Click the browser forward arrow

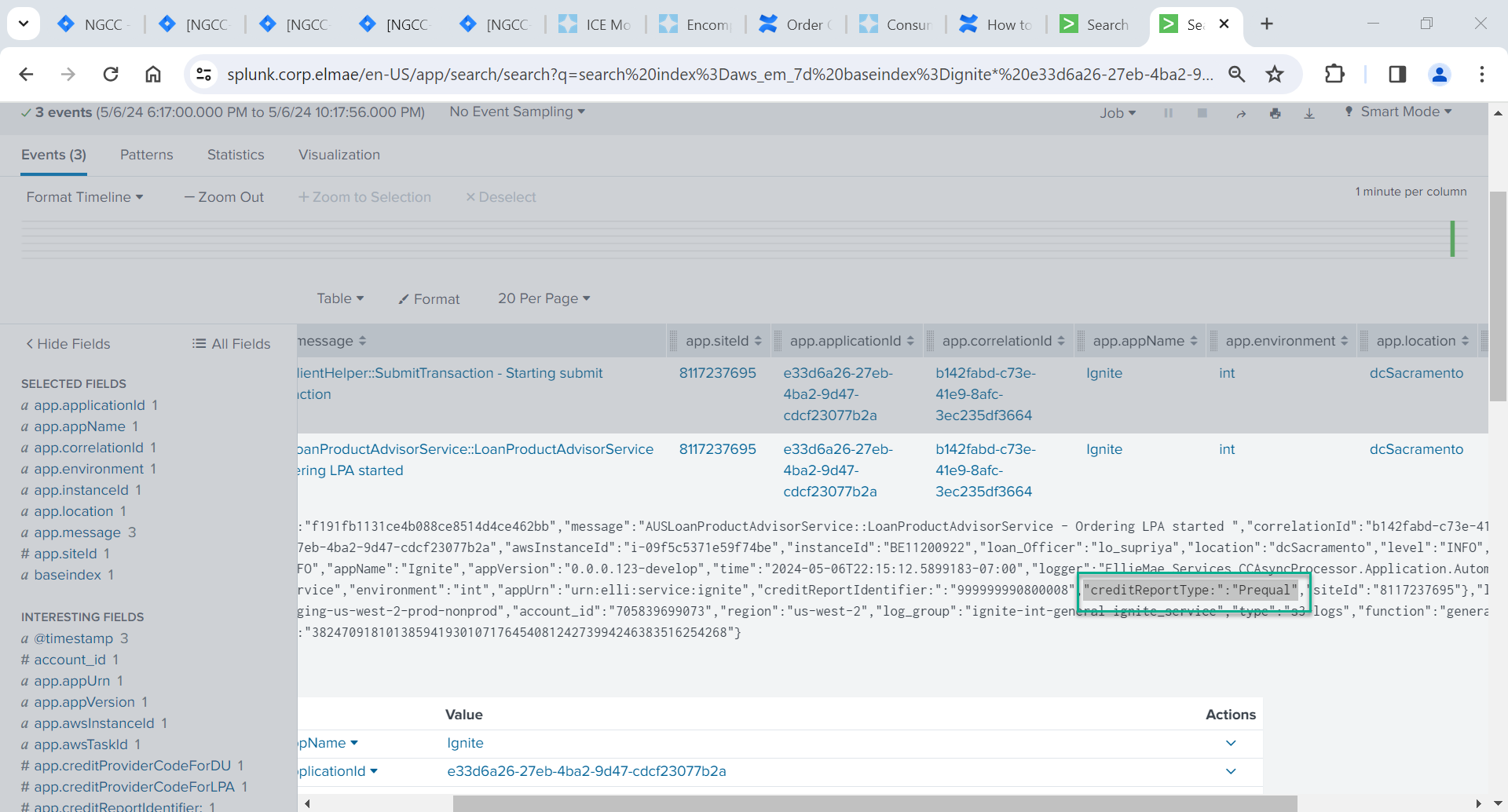coord(68,74)
